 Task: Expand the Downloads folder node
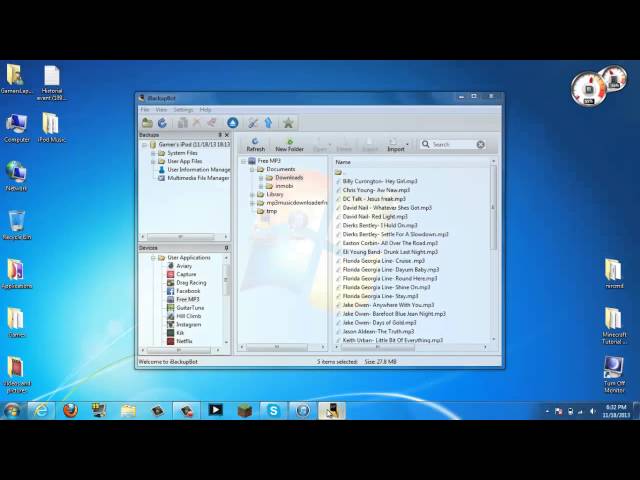pyautogui.click(x=261, y=178)
